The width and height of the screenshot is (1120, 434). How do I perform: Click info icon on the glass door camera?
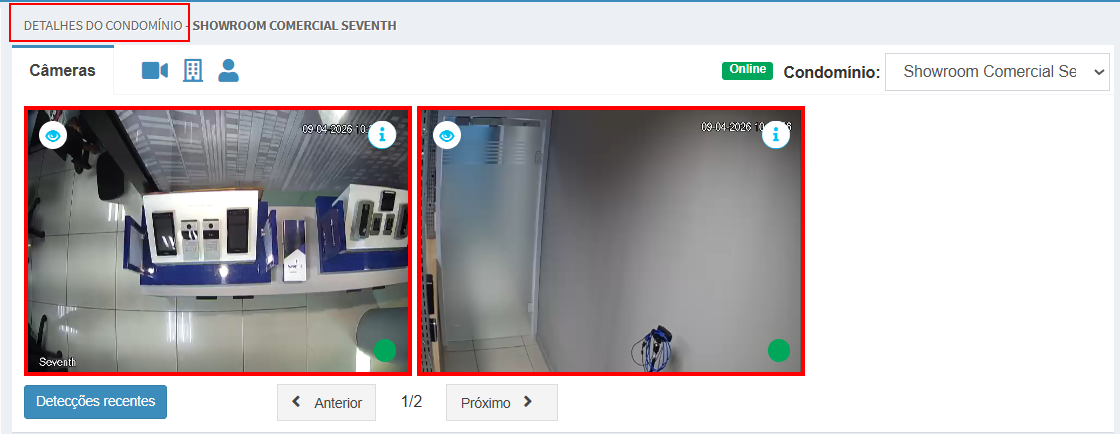(776, 136)
